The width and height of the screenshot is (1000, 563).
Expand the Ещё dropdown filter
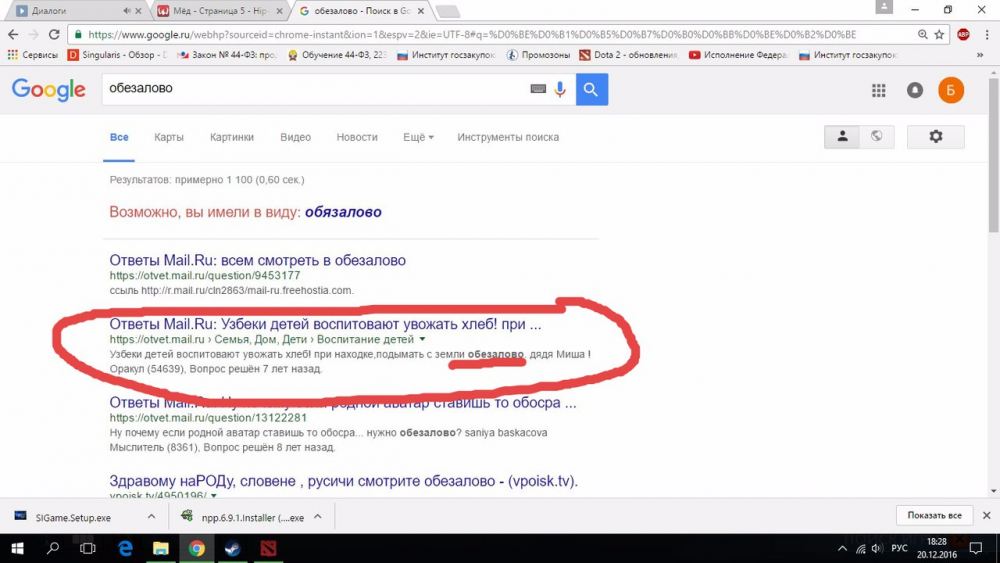point(418,137)
